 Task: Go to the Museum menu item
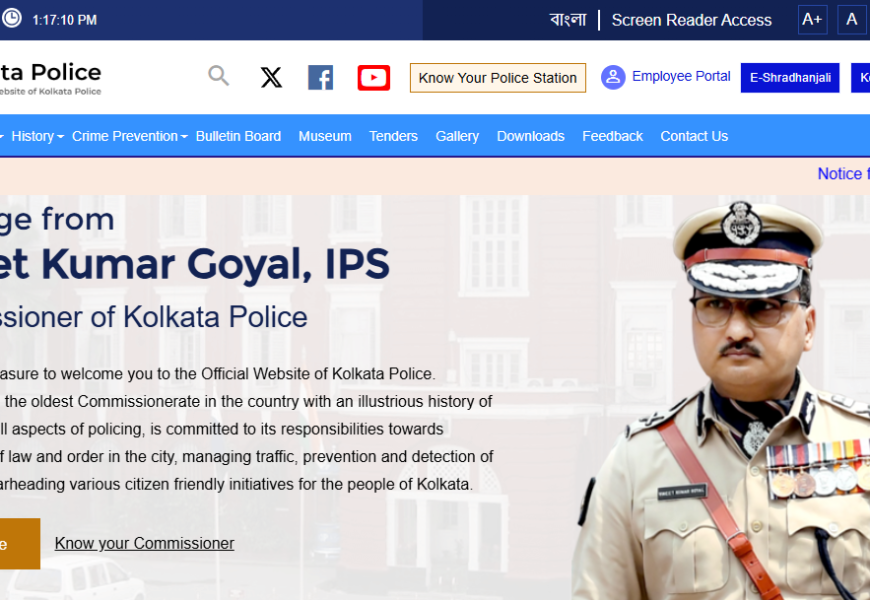(325, 136)
